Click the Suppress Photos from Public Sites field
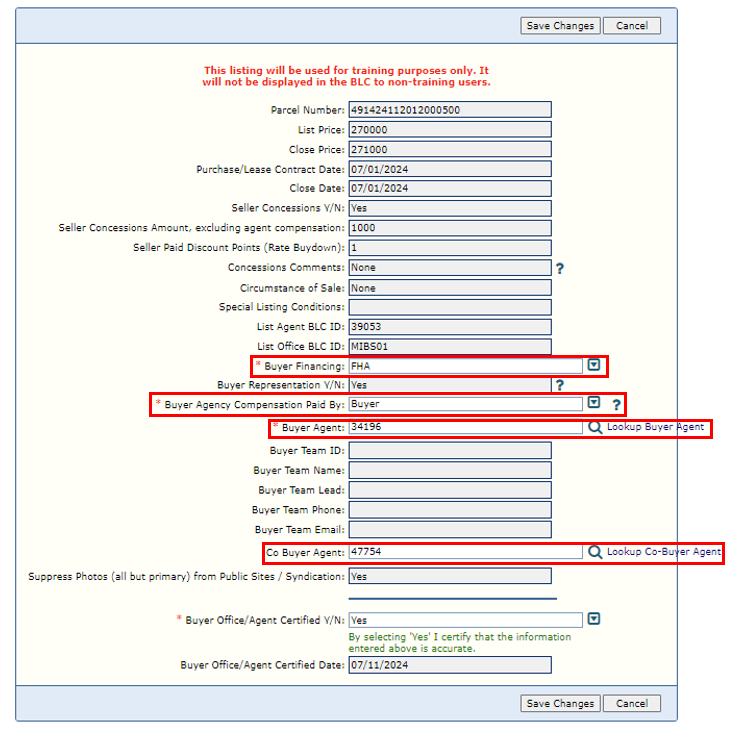737x737 pixels. tap(450, 576)
